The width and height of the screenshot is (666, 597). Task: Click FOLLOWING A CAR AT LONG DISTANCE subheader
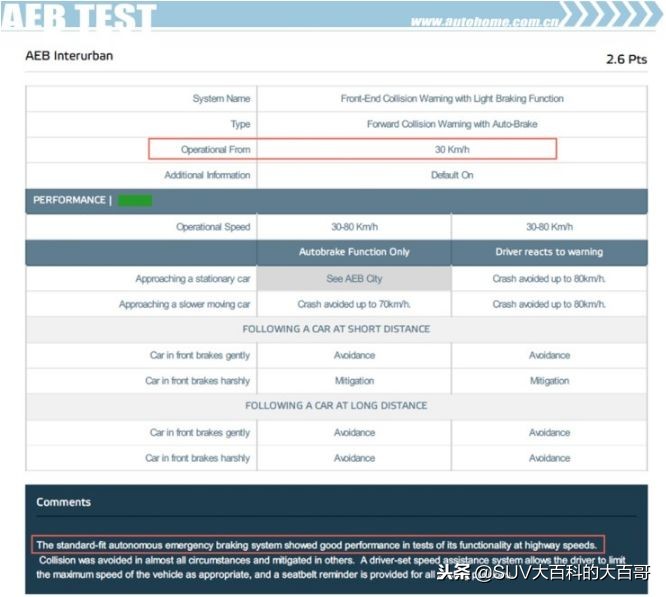point(336,406)
